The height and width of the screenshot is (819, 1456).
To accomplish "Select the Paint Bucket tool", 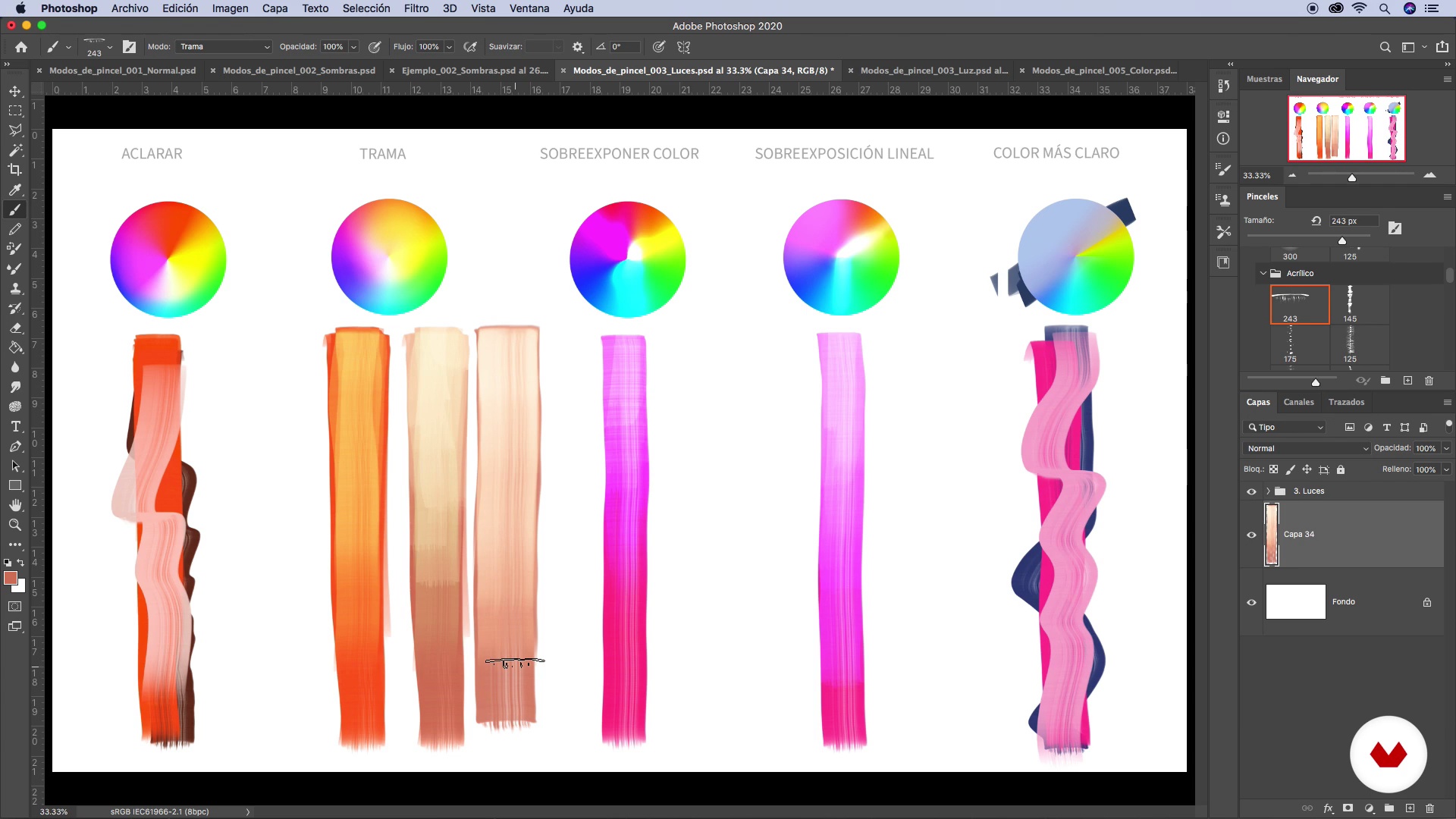I will click(x=15, y=347).
